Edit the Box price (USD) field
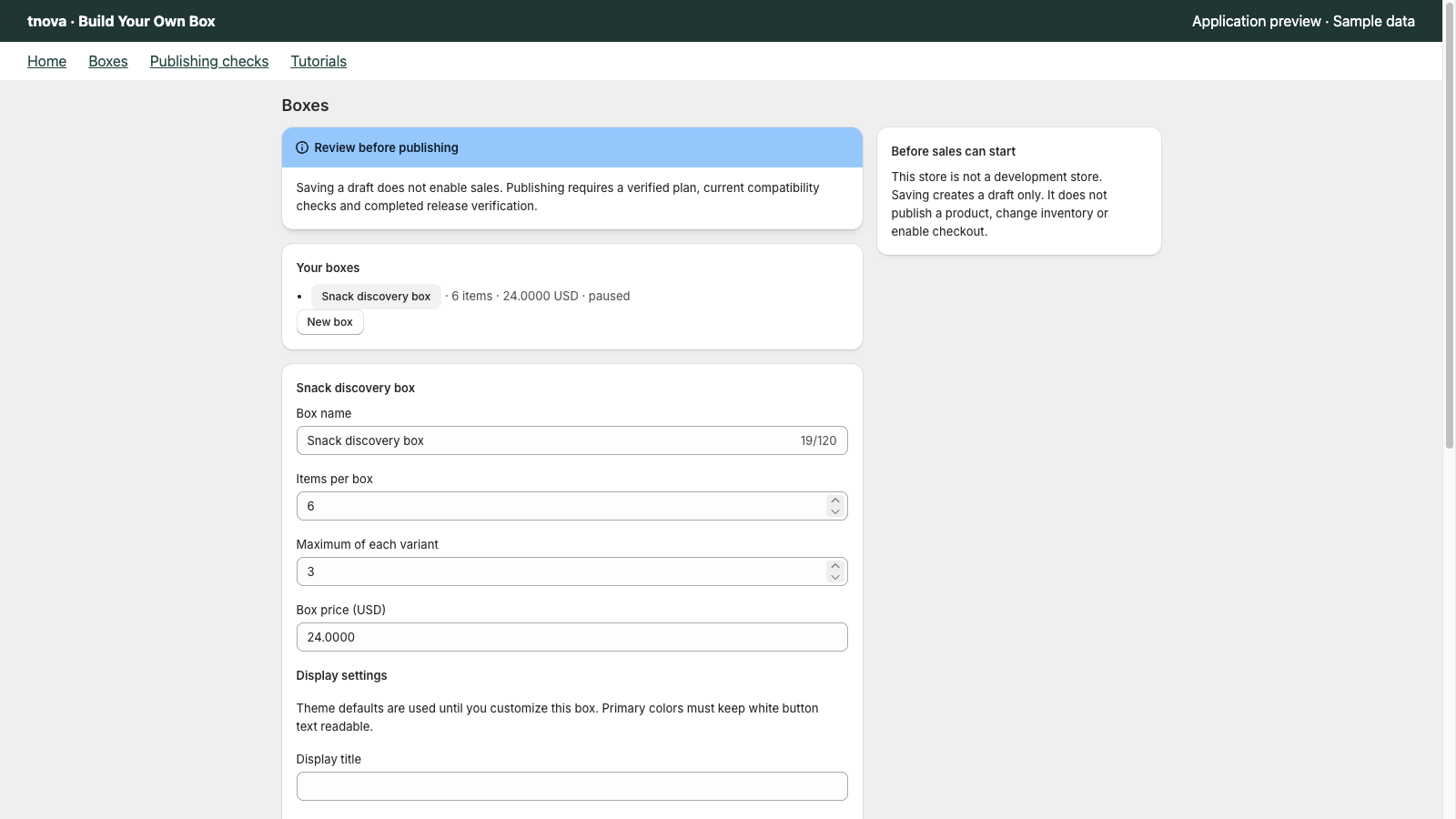The image size is (1456, 819). (571, 637)
